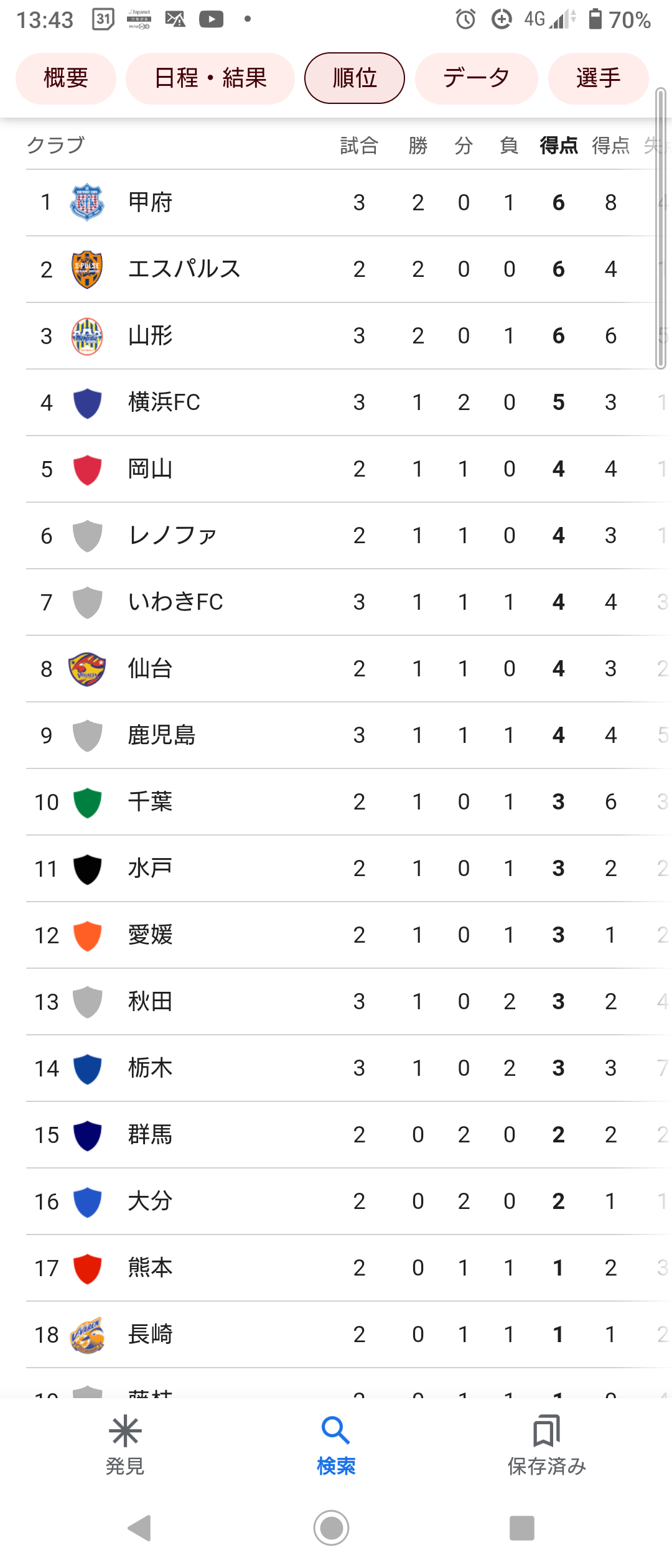Open the 保存済み saved bookmark icon

click(547, 1431)
